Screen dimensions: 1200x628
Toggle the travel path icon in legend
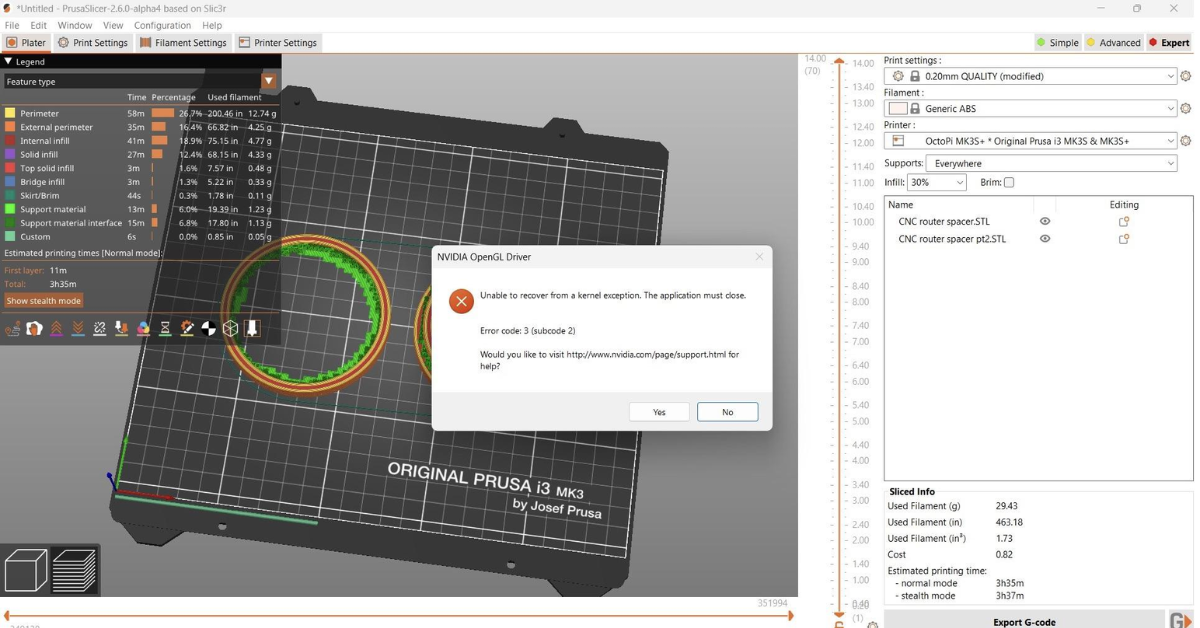(13, 328)
